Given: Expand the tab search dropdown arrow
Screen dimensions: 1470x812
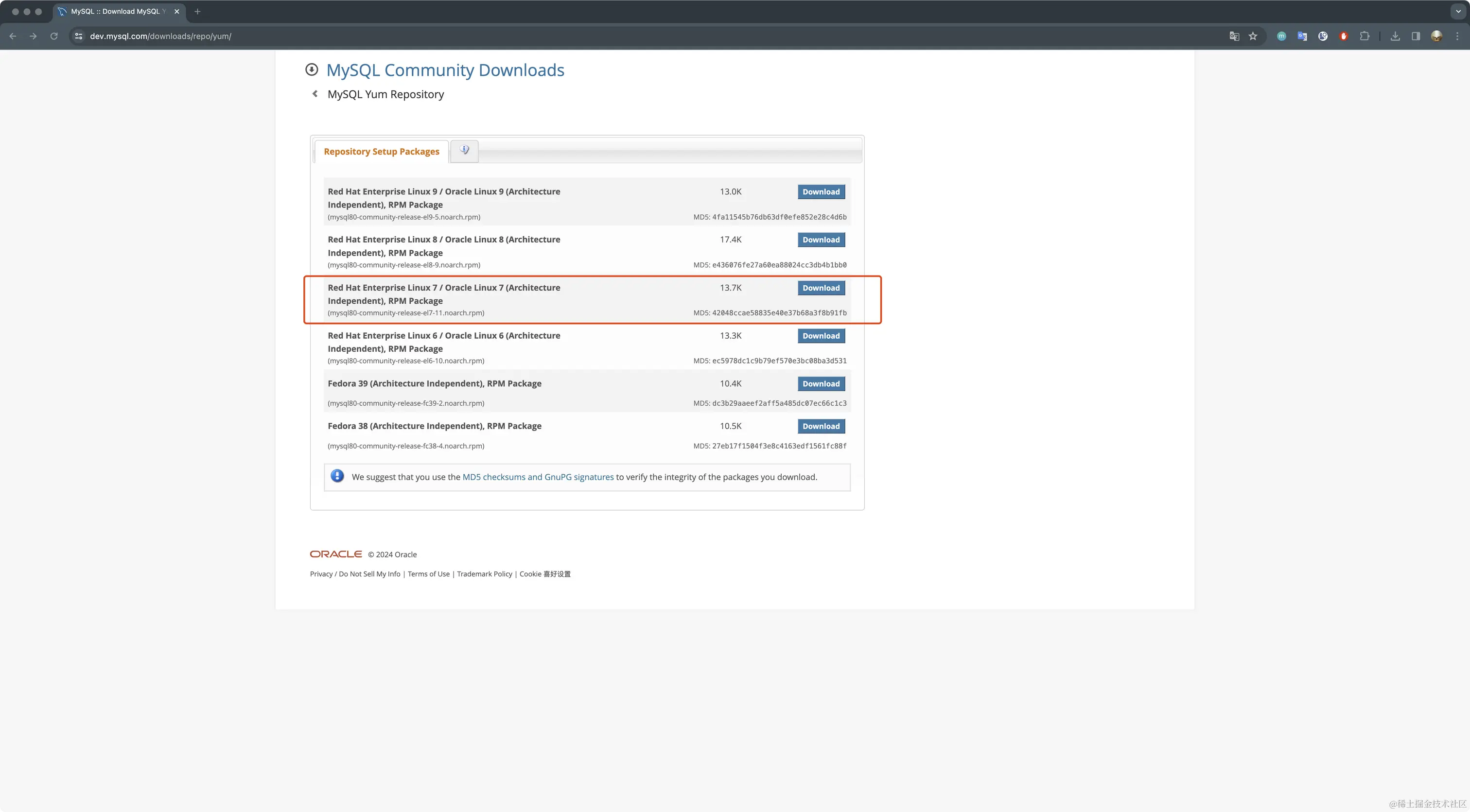Looking at the screenshot, I should coord(1458,11).
